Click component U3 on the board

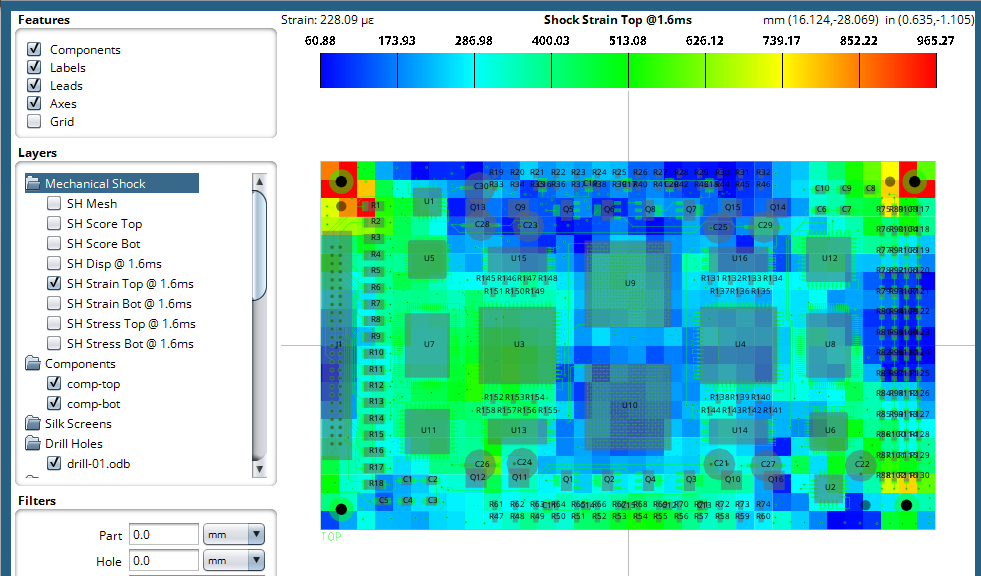pos(519,344)
